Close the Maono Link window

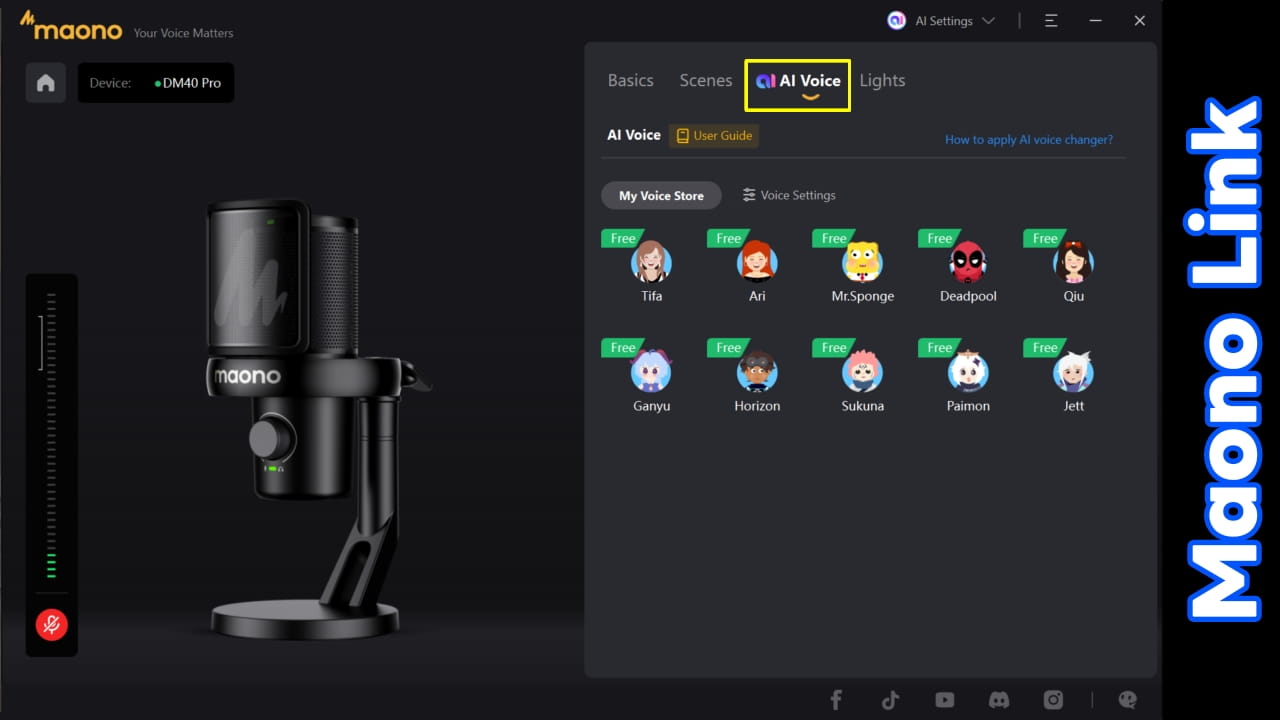[1139, 21]
